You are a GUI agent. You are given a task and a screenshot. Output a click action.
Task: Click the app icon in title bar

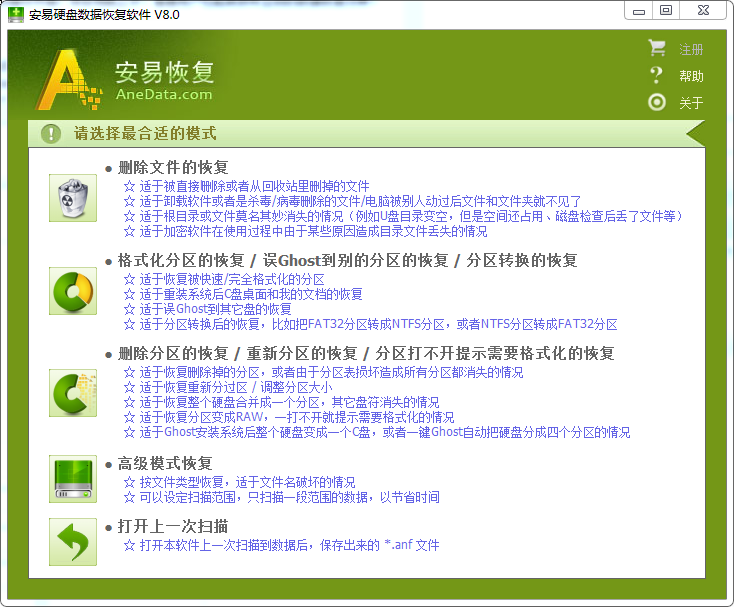(15, 15)
